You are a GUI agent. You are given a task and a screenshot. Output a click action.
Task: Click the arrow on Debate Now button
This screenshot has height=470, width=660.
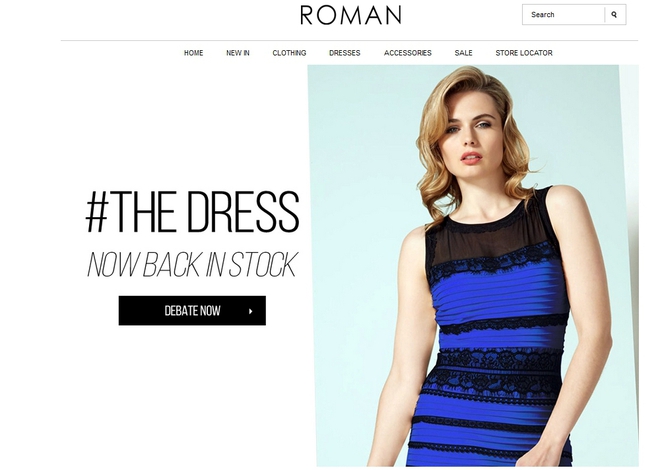click(250, 311)
